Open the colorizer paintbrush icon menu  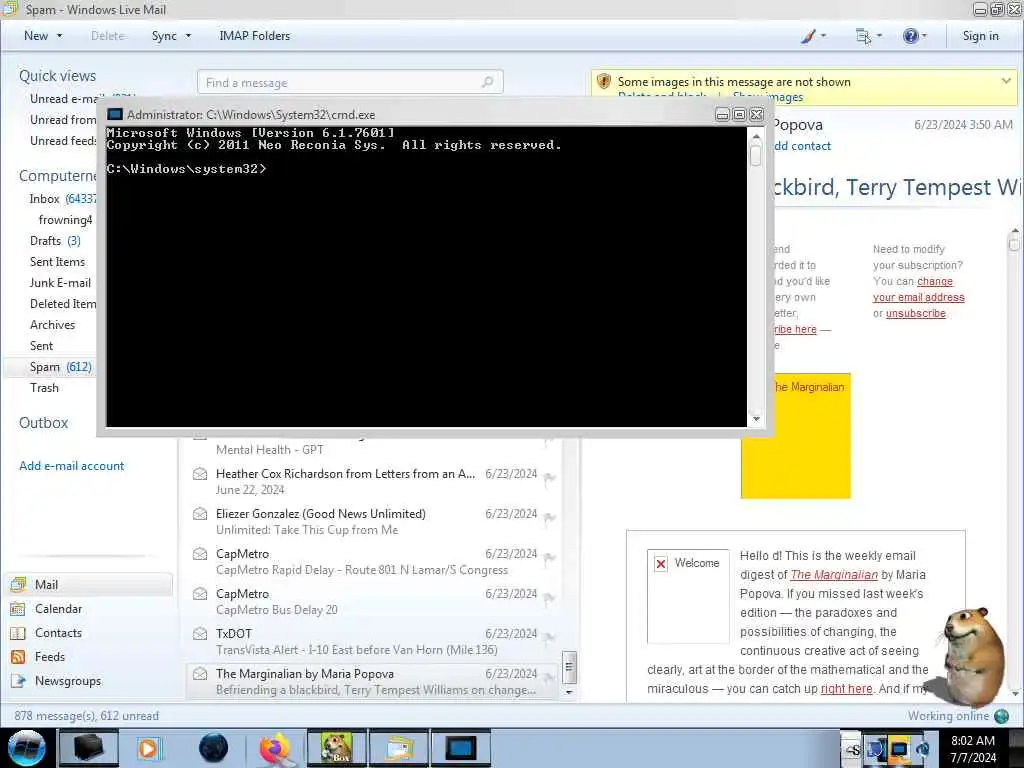[x=808, y=36]
